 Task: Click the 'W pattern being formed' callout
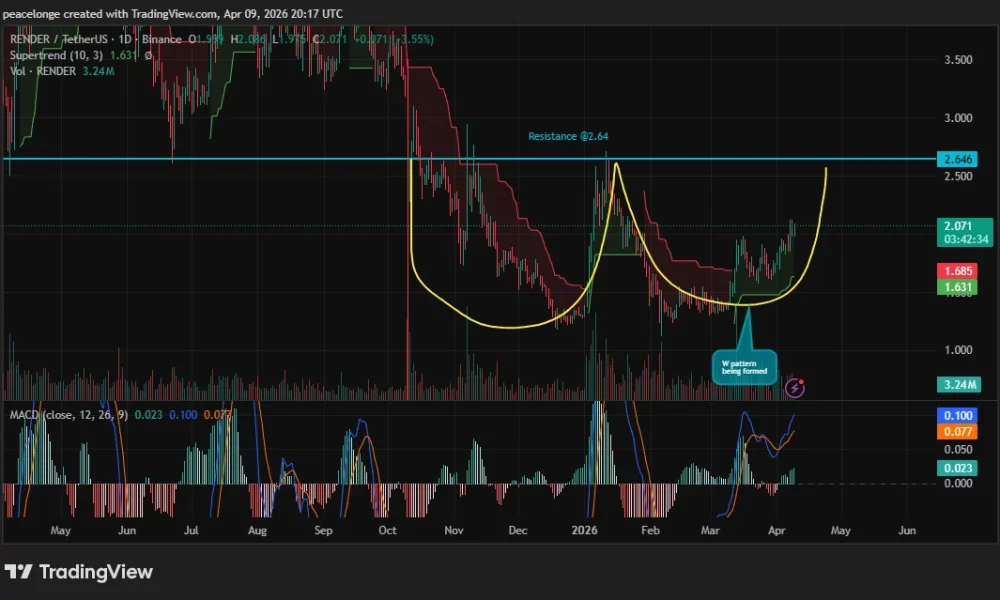click(x=744, y=367)
